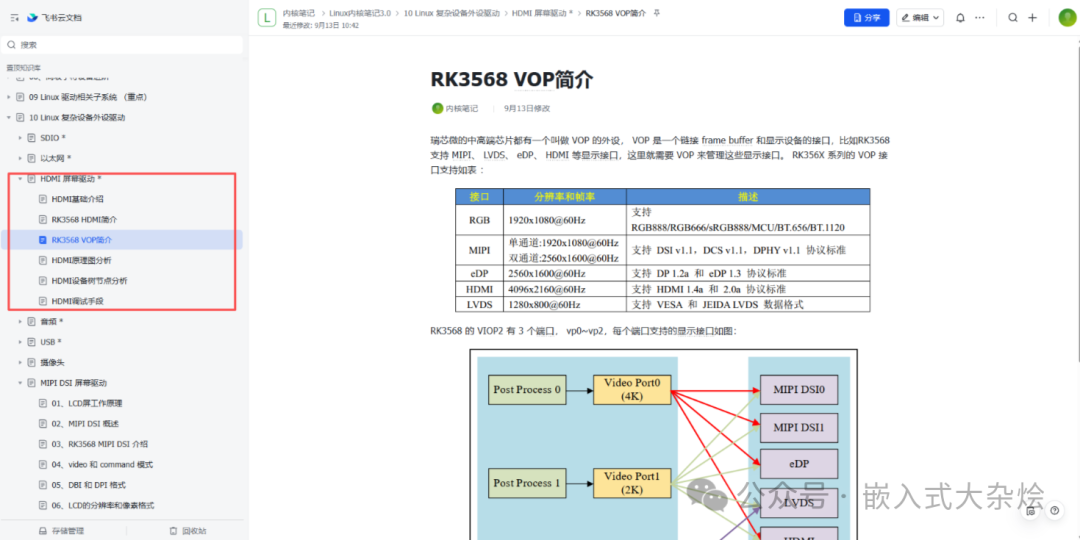
Task: Expand the SDIO tree node
Action: tap(20, 138)
